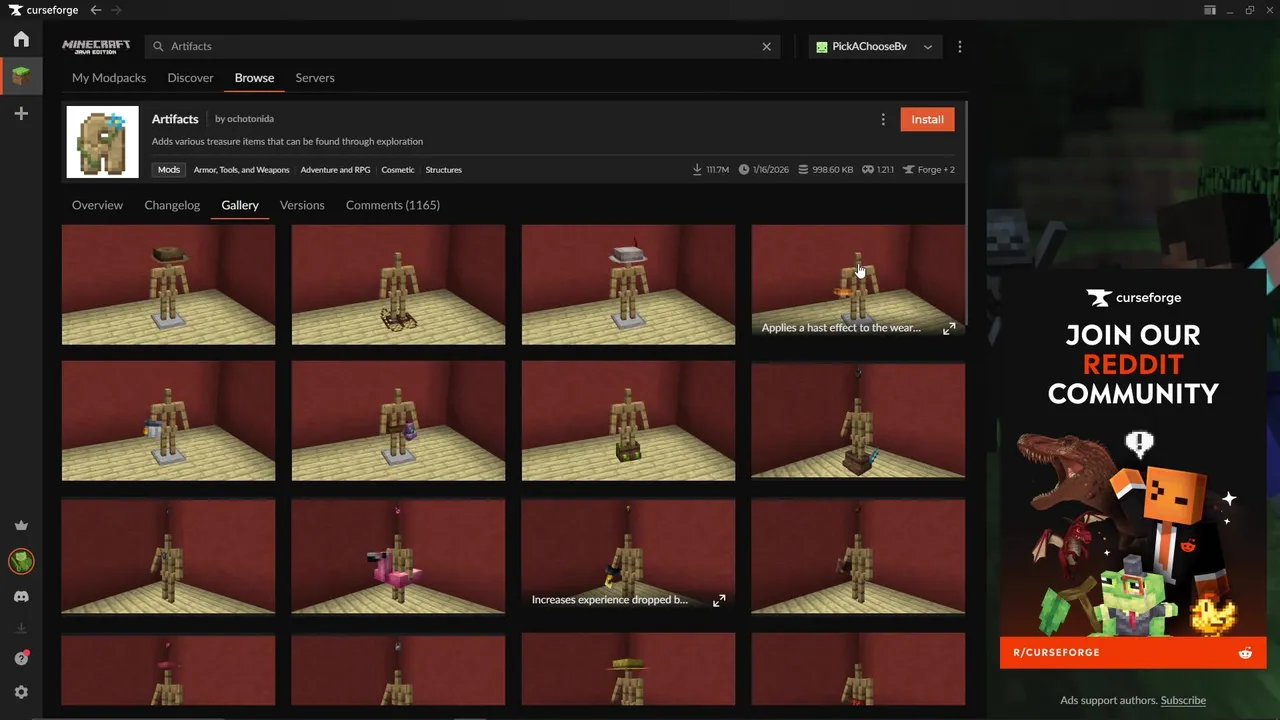Open the Comments (1165) tab
1280x720 pixels.
pos(393,205)
